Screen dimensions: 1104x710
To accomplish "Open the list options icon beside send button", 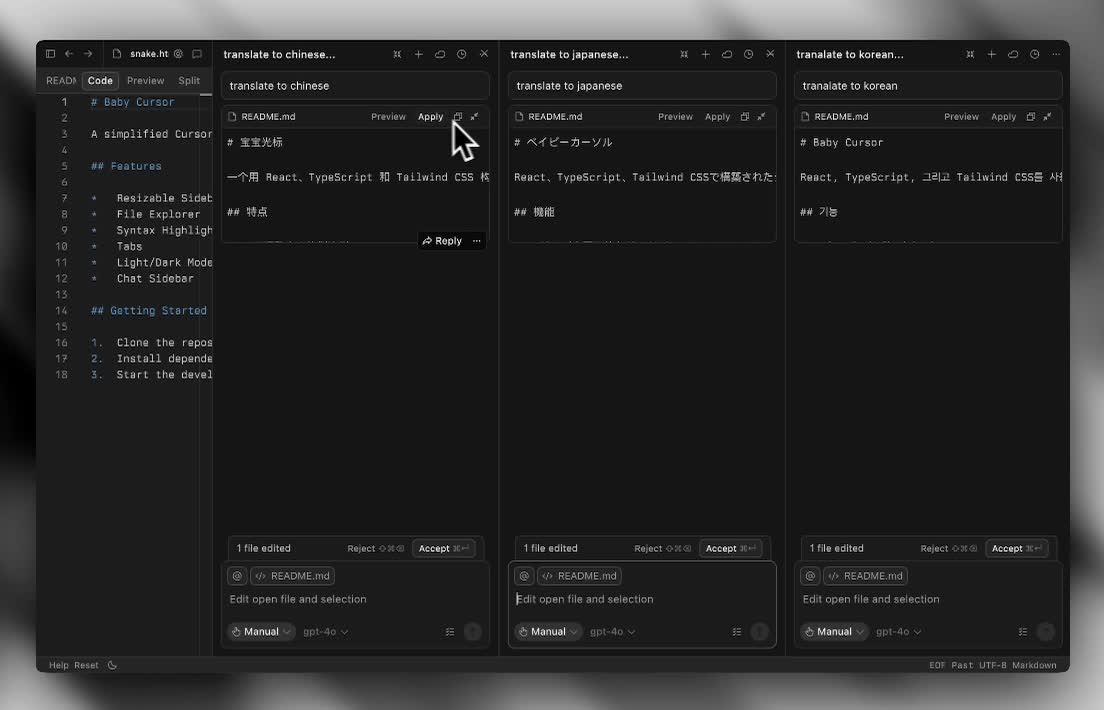I will coord(450,631).
